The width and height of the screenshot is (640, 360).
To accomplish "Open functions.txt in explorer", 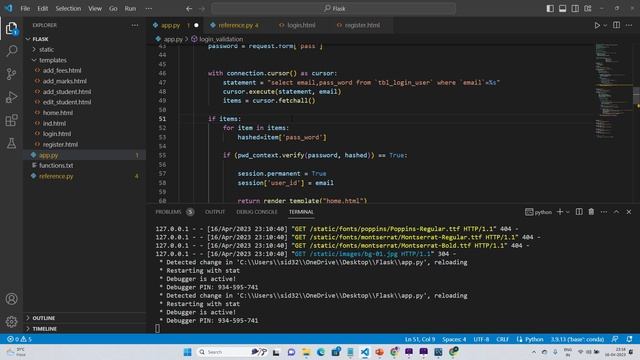I will 56,165.
